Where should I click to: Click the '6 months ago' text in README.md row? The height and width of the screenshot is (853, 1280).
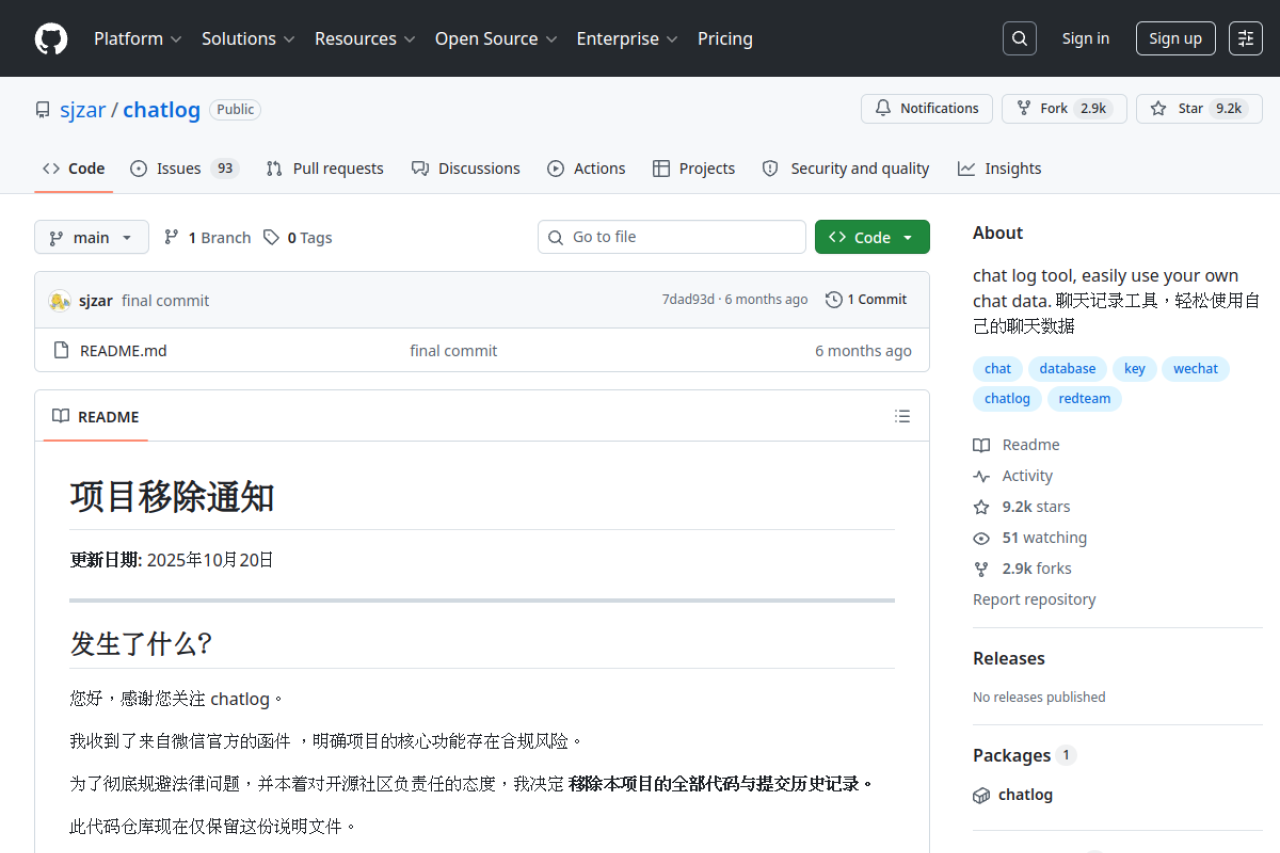point(863,351)
